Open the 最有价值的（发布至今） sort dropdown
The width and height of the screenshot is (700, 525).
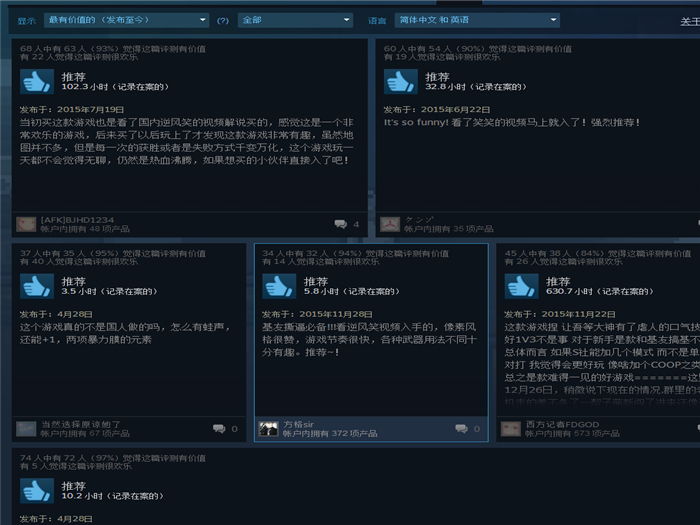click(x=126, y=20)
